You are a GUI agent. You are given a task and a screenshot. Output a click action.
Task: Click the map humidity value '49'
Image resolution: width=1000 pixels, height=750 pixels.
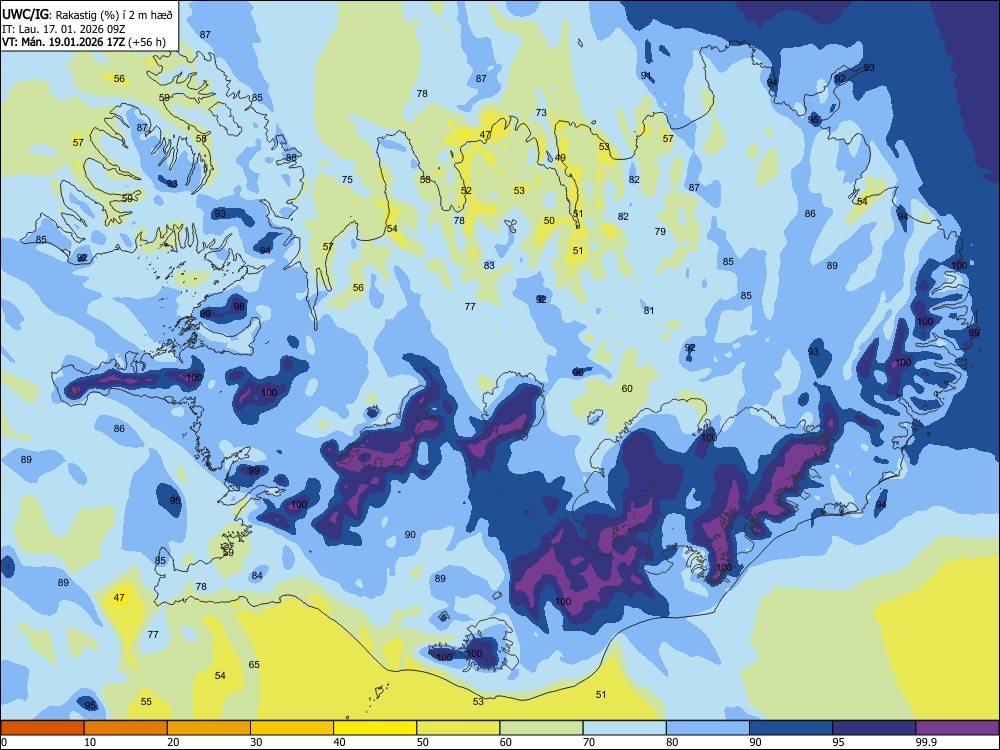[560, 158]
